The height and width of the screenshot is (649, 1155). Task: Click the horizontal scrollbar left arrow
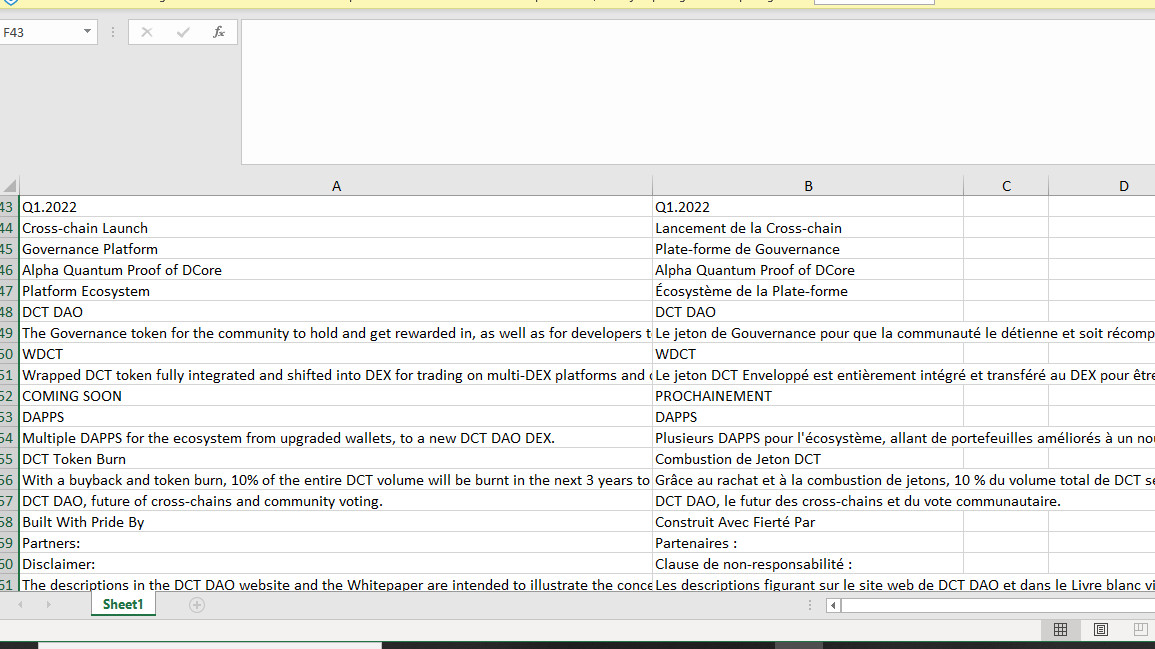click(x=833, y=606)
